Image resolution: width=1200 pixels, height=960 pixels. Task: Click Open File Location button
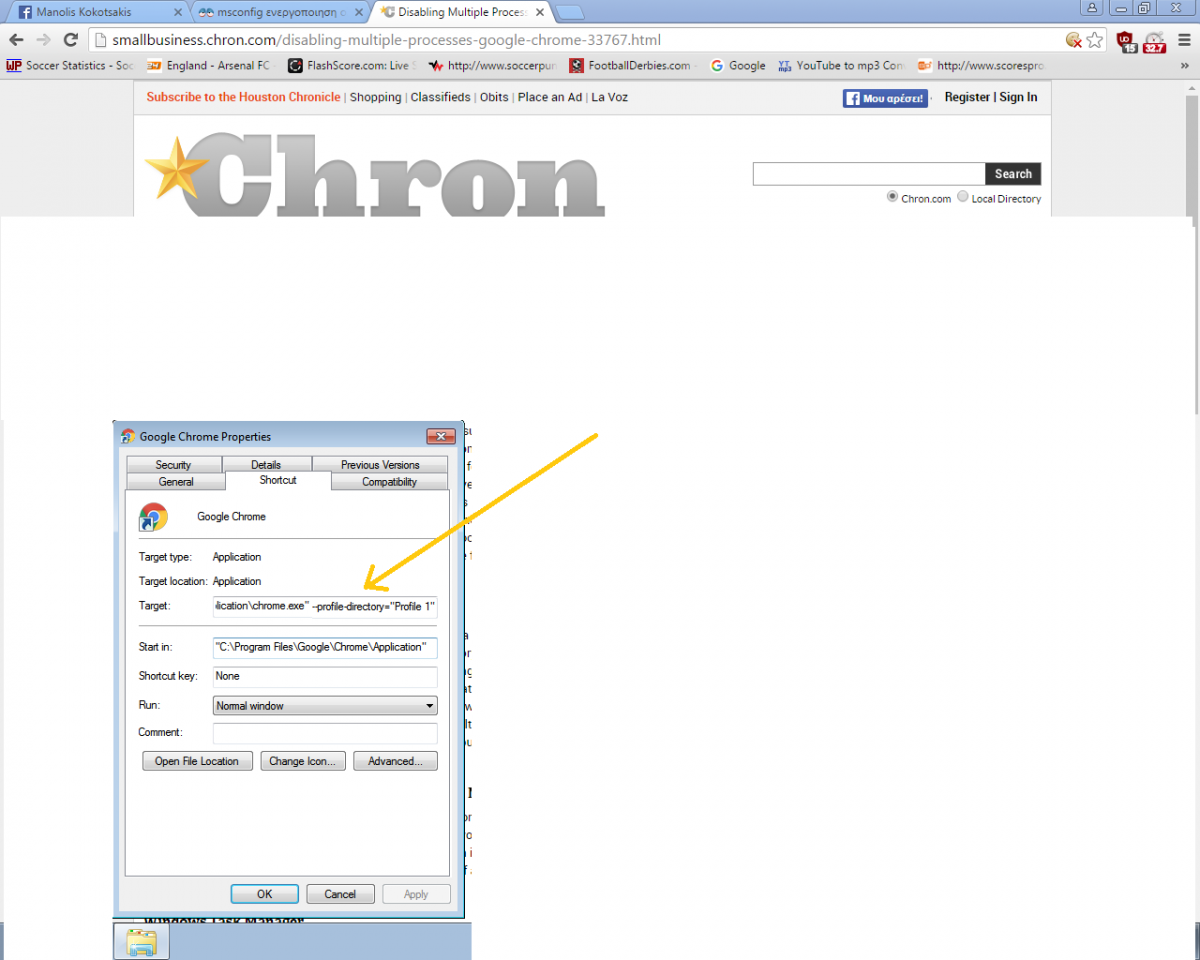coord(197,761)
